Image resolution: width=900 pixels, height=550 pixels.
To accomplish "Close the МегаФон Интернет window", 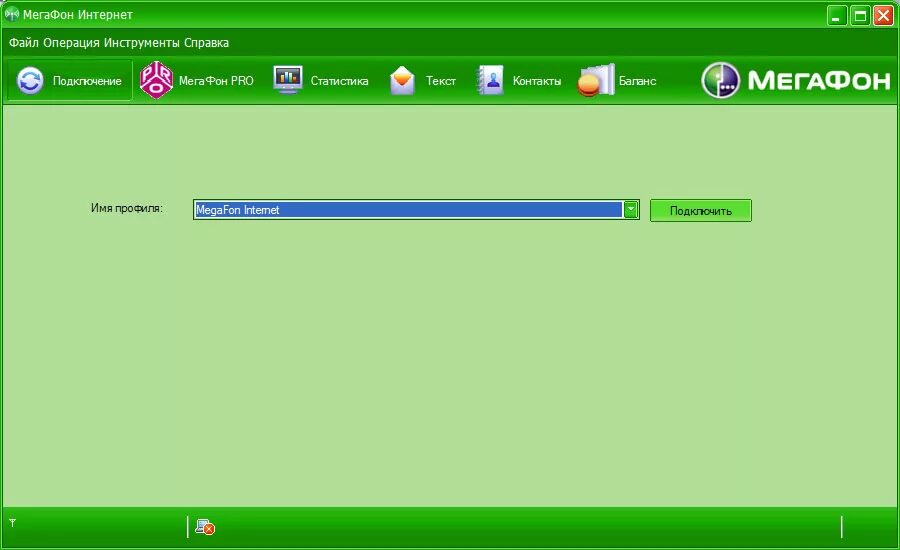I will [883, 16].
